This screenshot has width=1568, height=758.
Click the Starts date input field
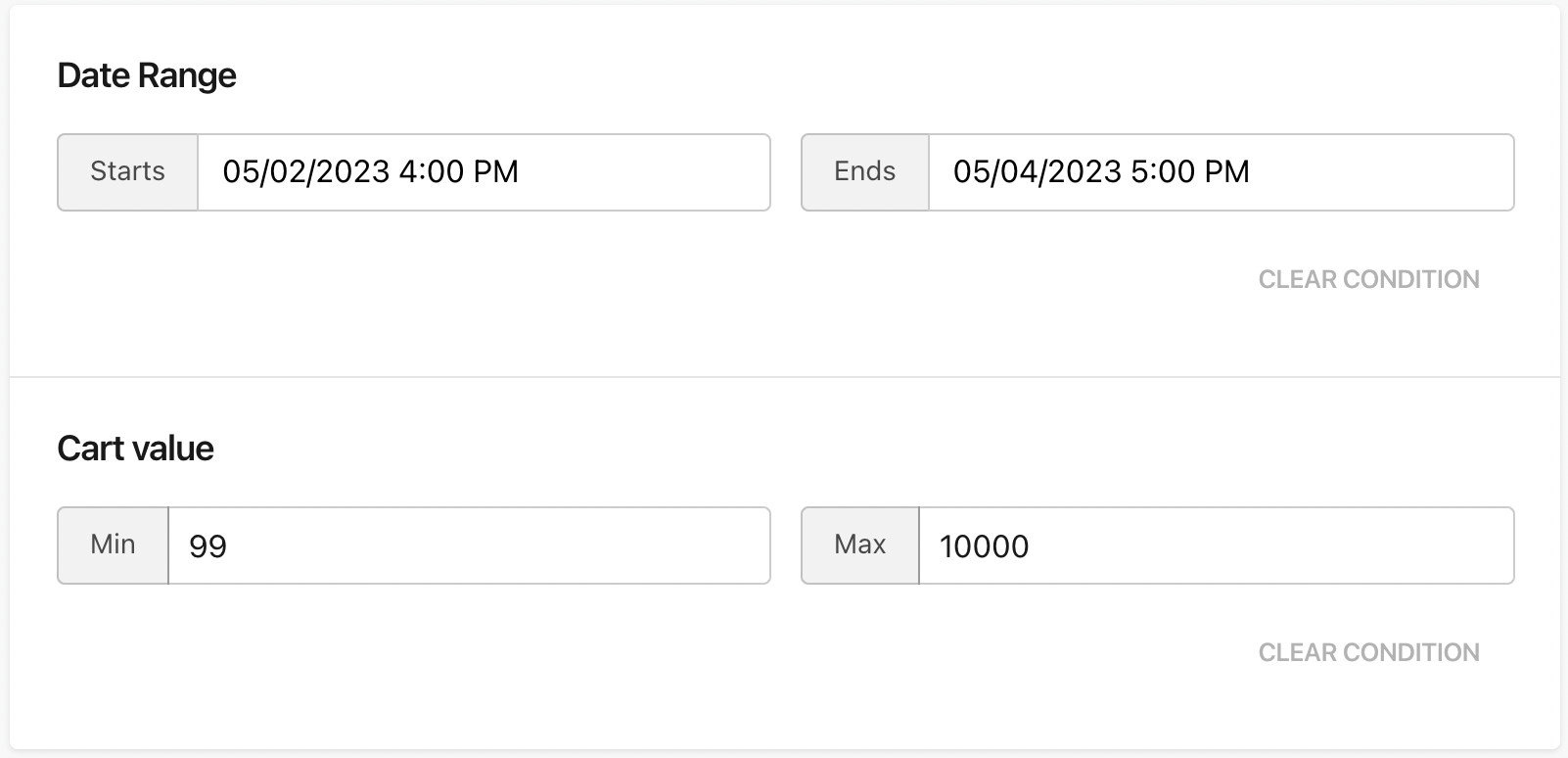[484, 172]
